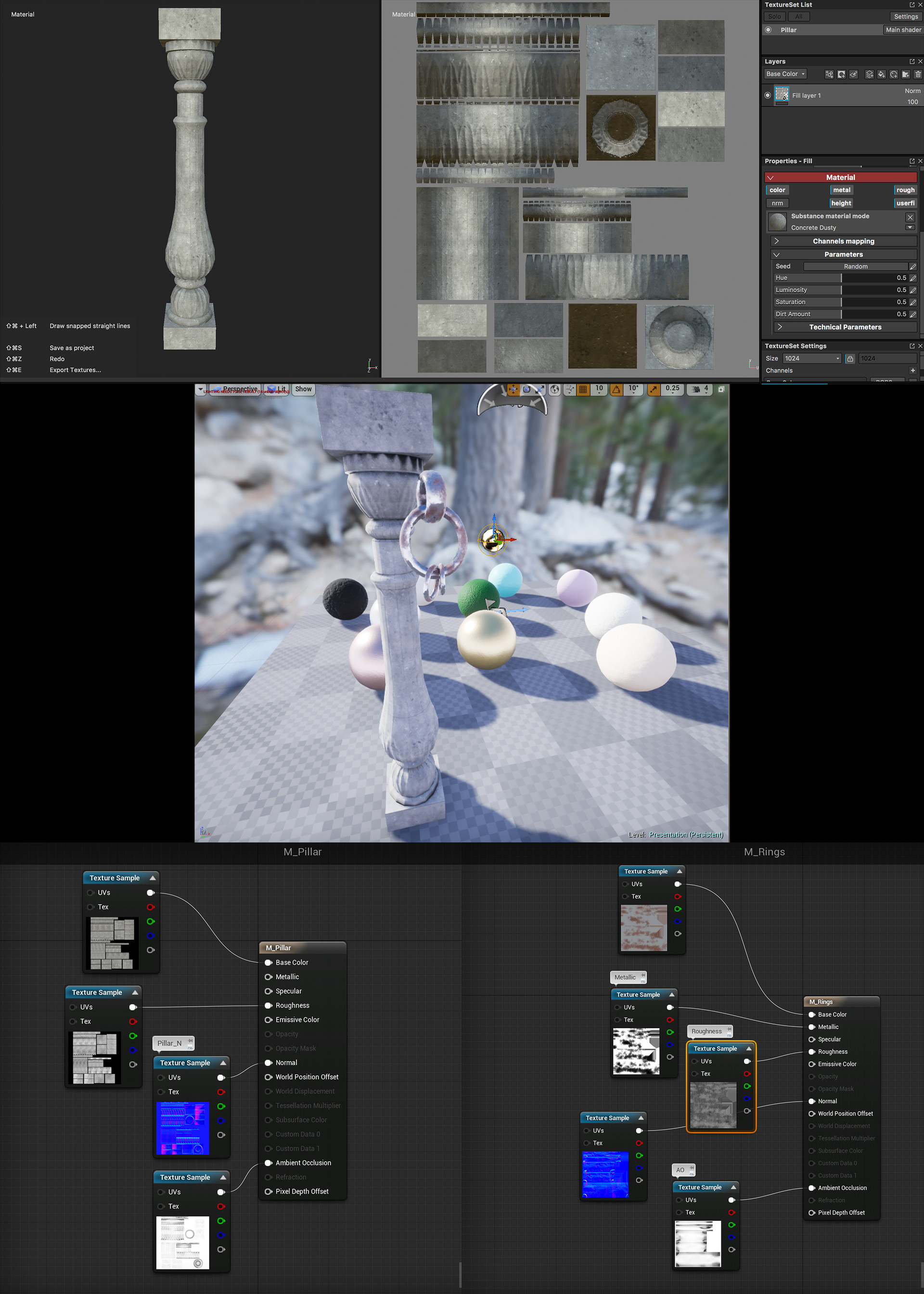Open the Perspective view mode menu

(235, 389)
